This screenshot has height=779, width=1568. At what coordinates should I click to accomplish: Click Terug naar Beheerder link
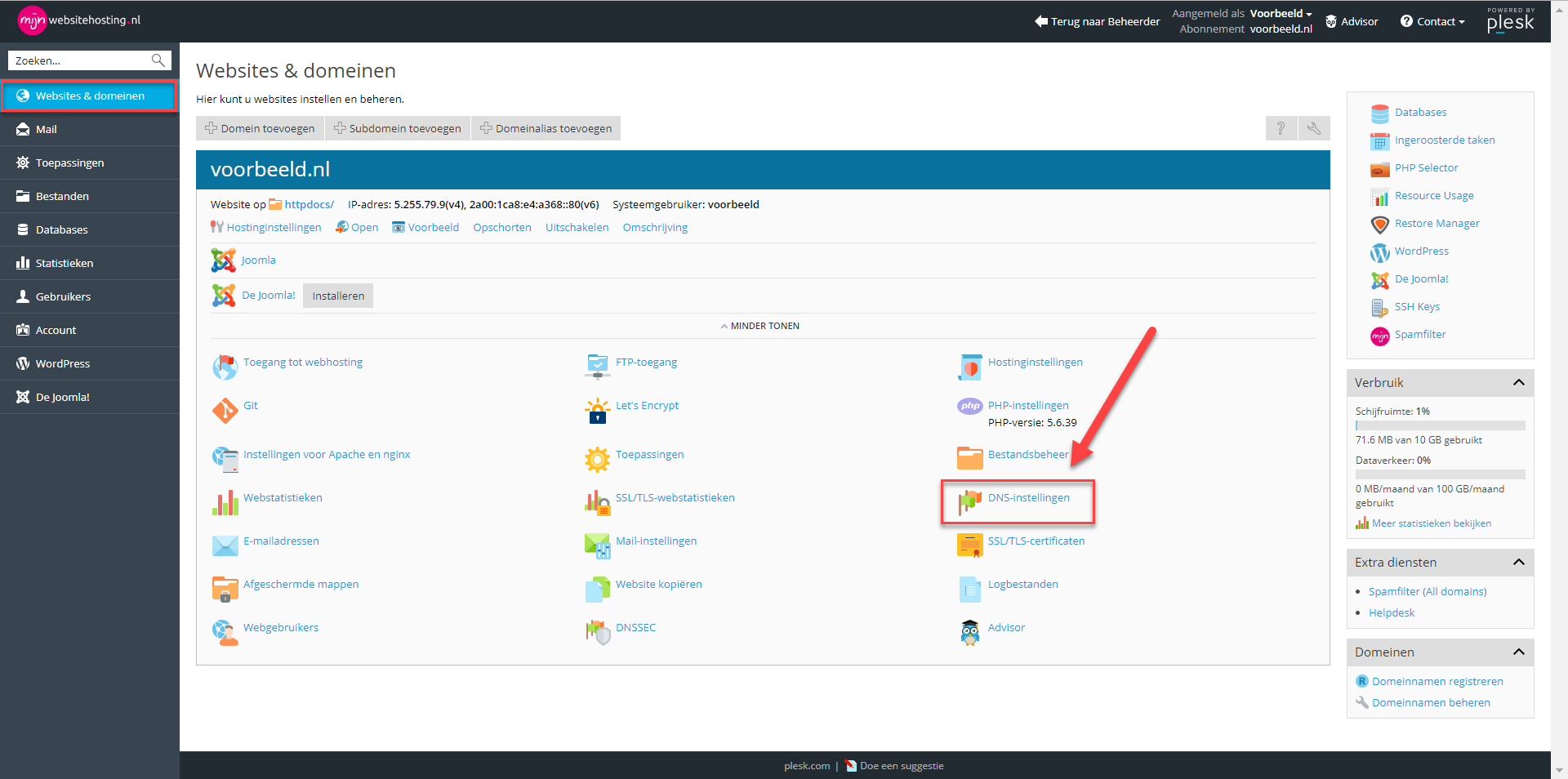click(1097, 21)
